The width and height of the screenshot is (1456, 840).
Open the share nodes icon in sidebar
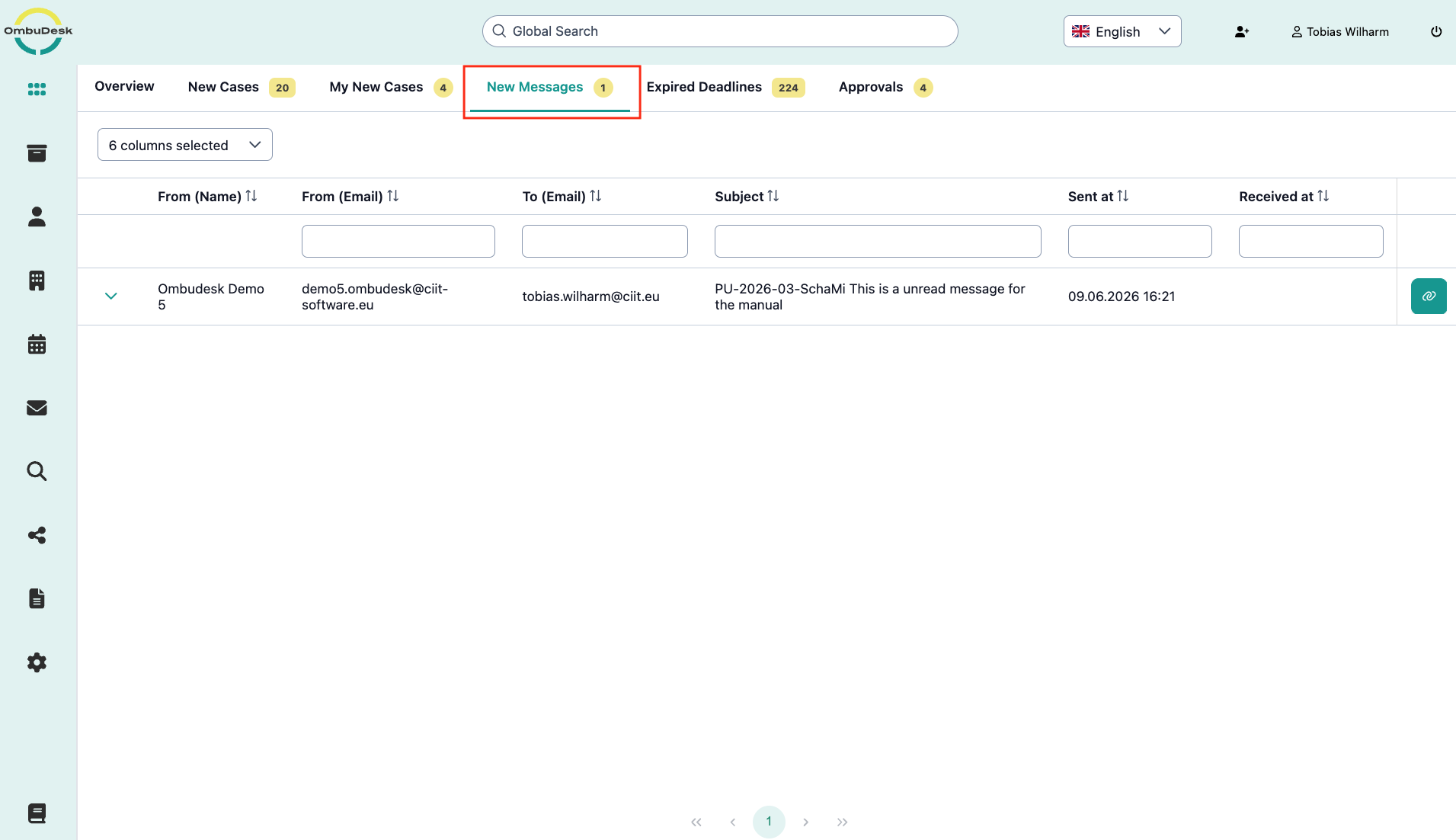[x=37, y=535]
